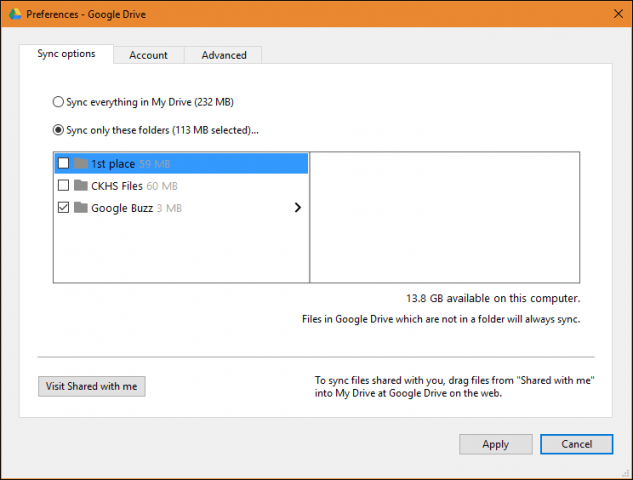The image size is (633, 480).
Task: Select Sync everything in My Drive radio button
Action: pos(58,102)
